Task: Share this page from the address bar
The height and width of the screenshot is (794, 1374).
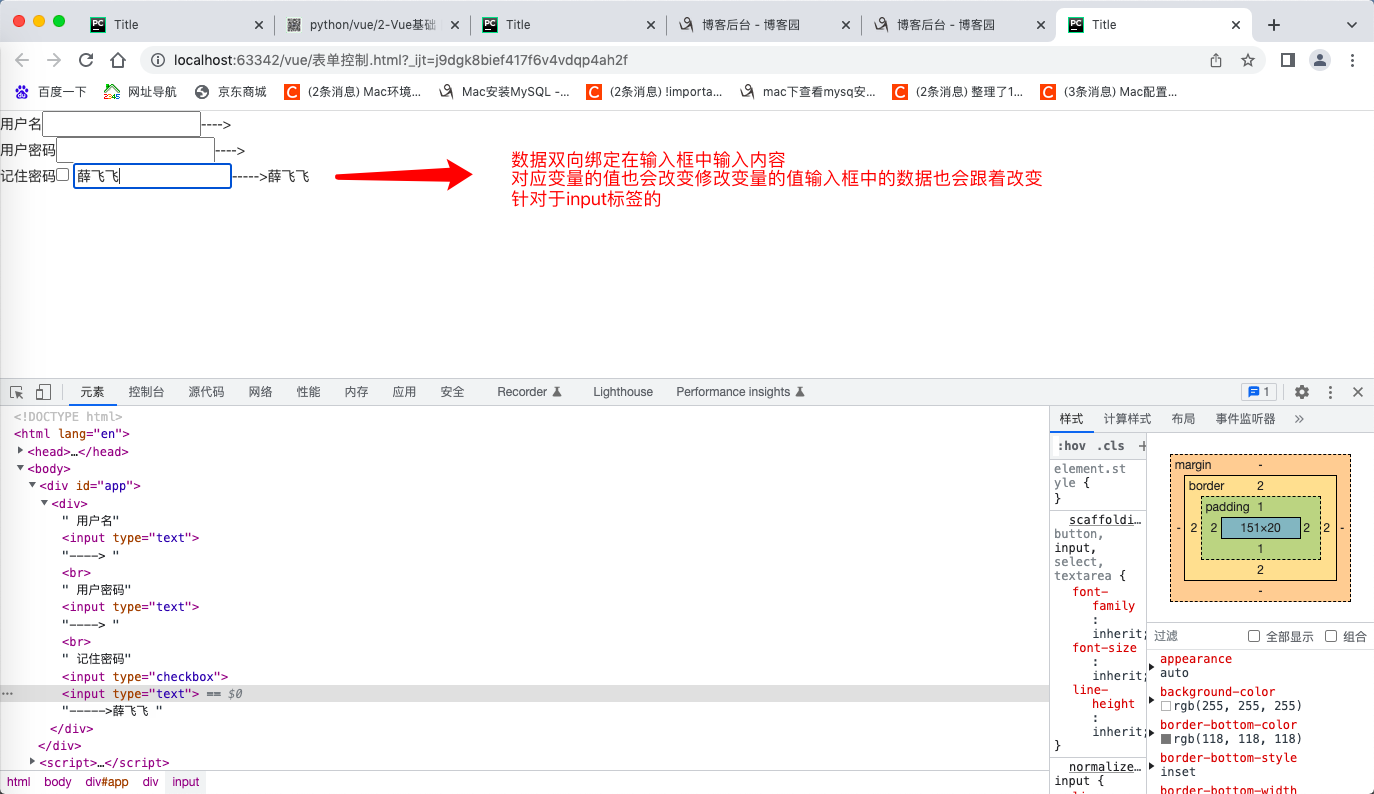Action: (x=1216, y=60)
